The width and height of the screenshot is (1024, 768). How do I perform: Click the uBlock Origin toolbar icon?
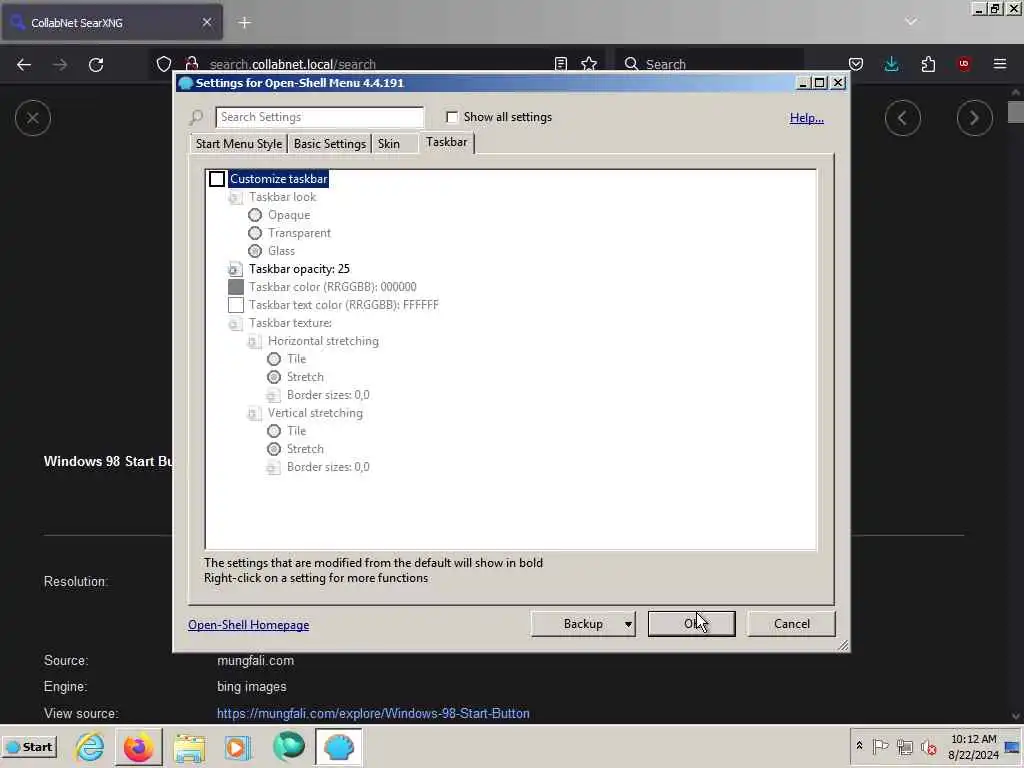point(964,64)
